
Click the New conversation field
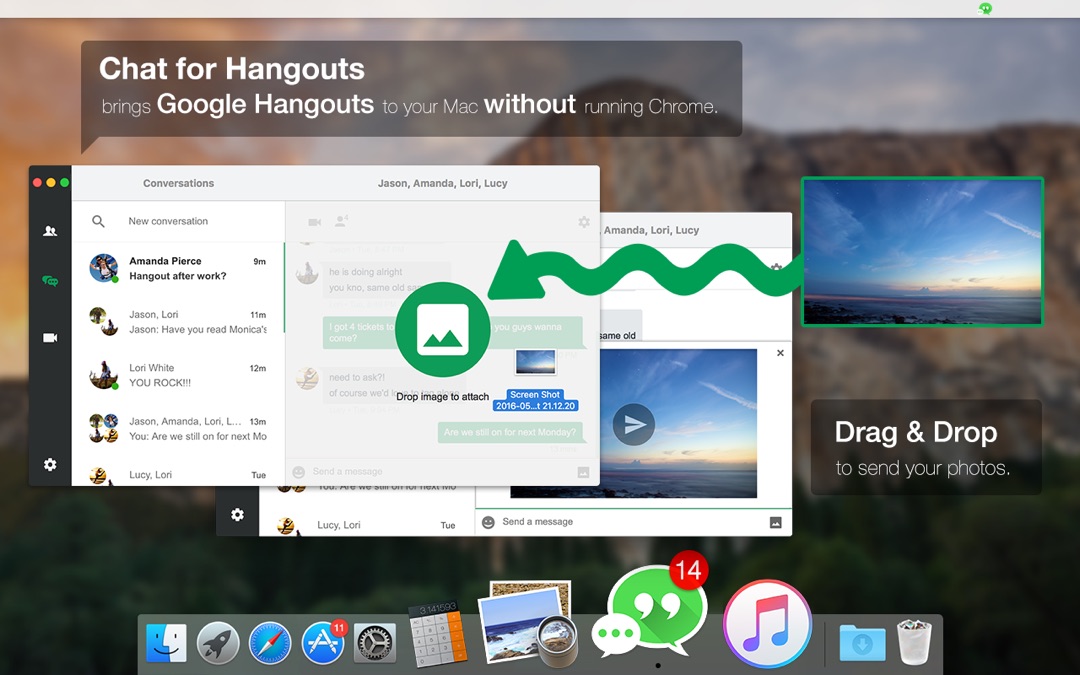[x=168, y=221]
